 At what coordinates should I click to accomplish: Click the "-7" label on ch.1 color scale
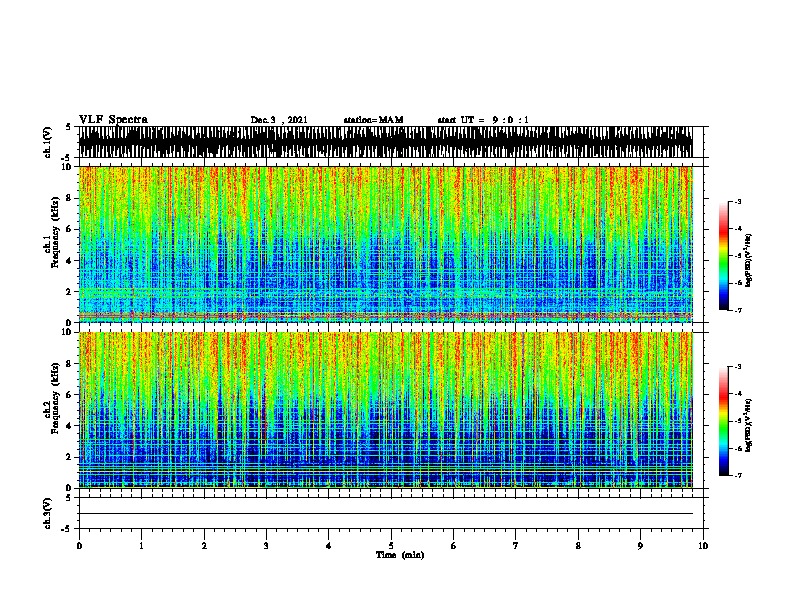(x=738, y=310)
